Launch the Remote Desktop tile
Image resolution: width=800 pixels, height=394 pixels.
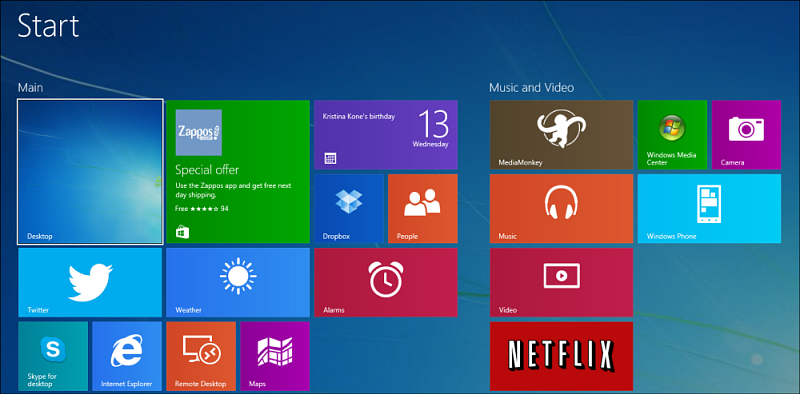201,356
